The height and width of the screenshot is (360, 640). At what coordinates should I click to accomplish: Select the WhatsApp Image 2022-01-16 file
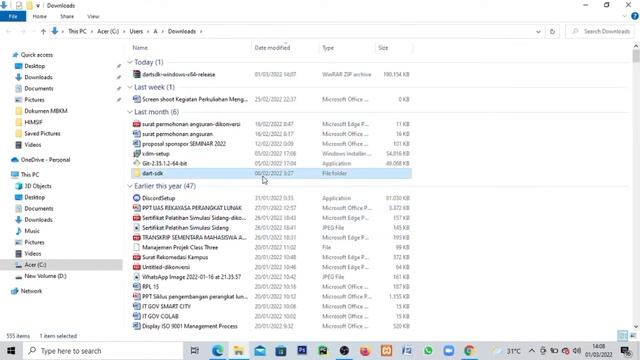(191, 277)
